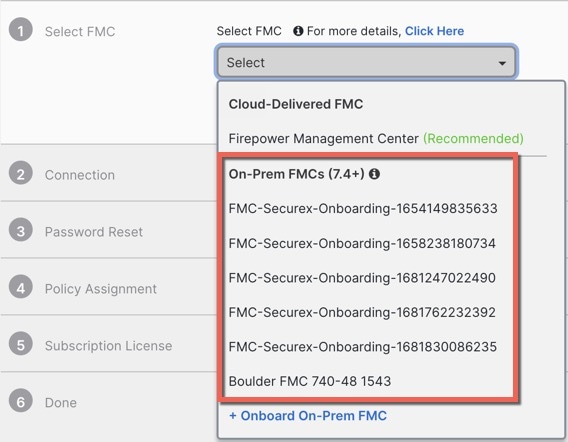The height and width of the screenshot is (442, 568).
Task: Click the step 1 number circle
Action: point(21,30)
